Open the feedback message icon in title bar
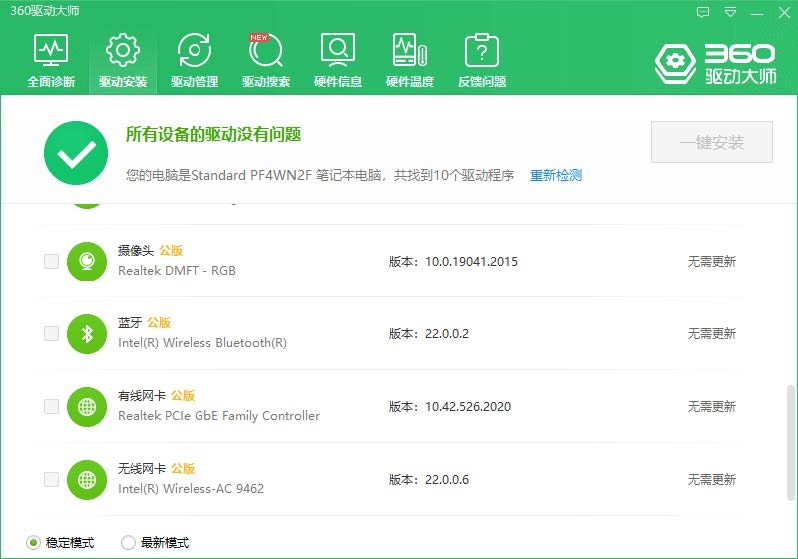The width and height of the screenshot is (798, 559). [703, 12]
